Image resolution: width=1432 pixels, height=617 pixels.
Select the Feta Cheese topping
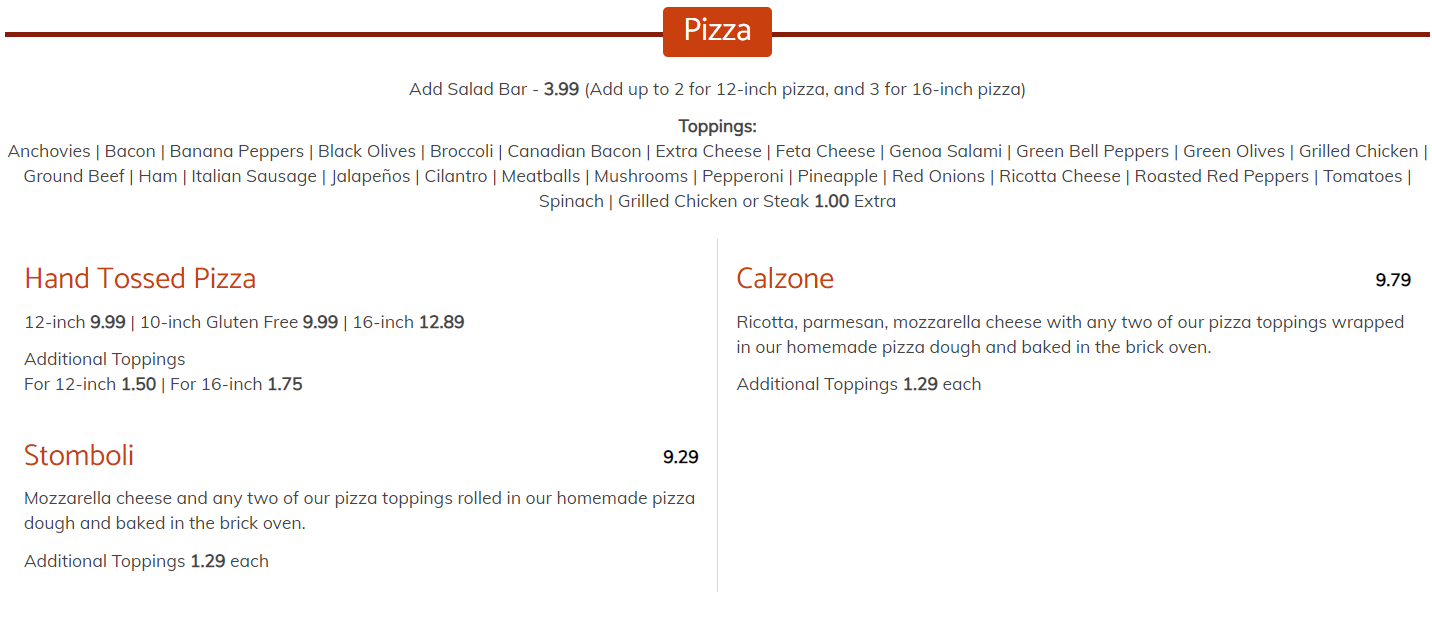click(824, 151)
